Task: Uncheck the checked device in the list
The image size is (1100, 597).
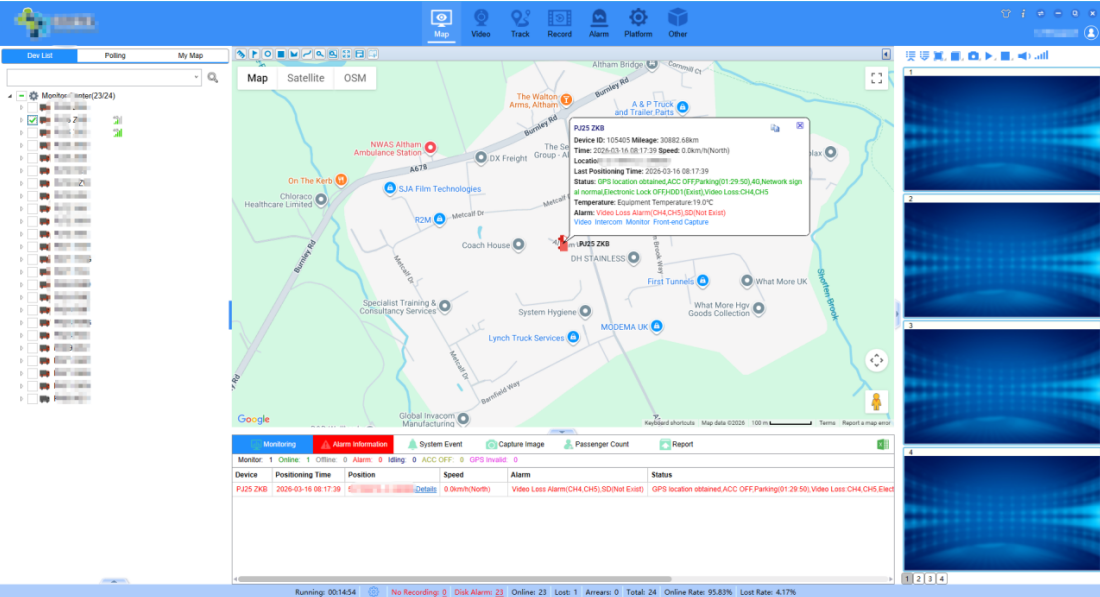Action: (x=32, y=120)
